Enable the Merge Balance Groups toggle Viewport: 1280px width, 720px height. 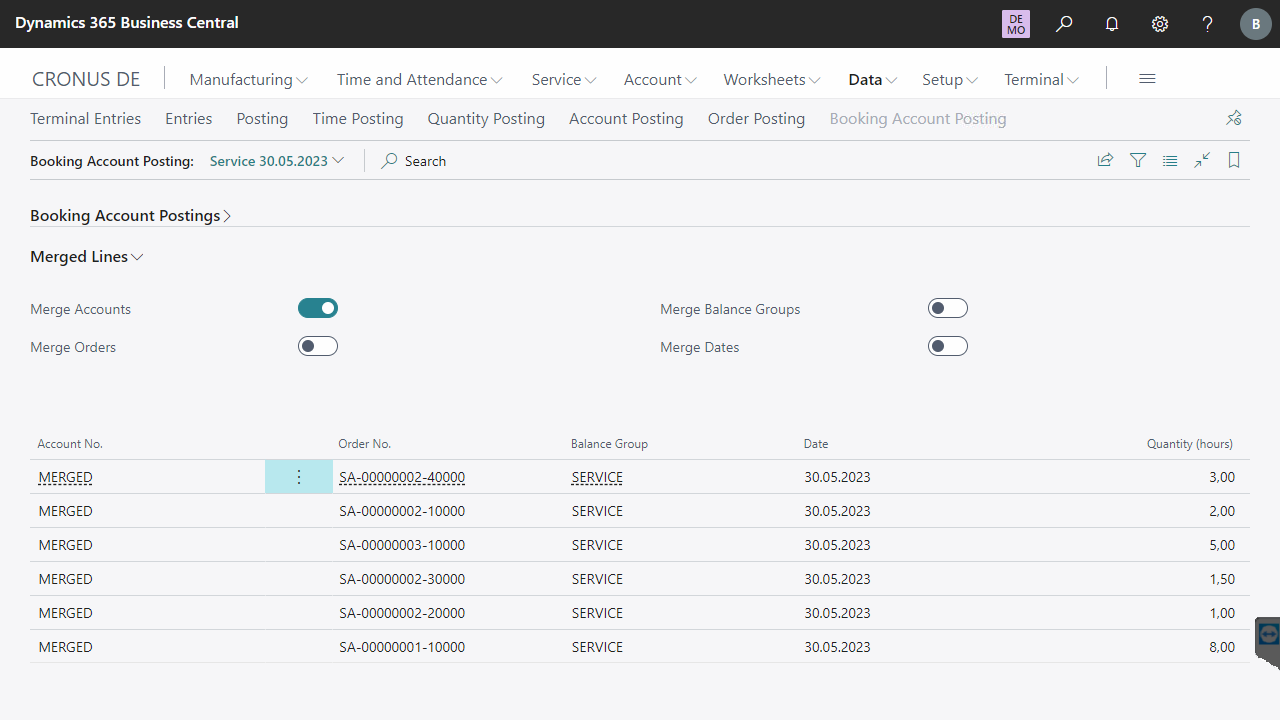pyautogui.click(x=948, y=308)
